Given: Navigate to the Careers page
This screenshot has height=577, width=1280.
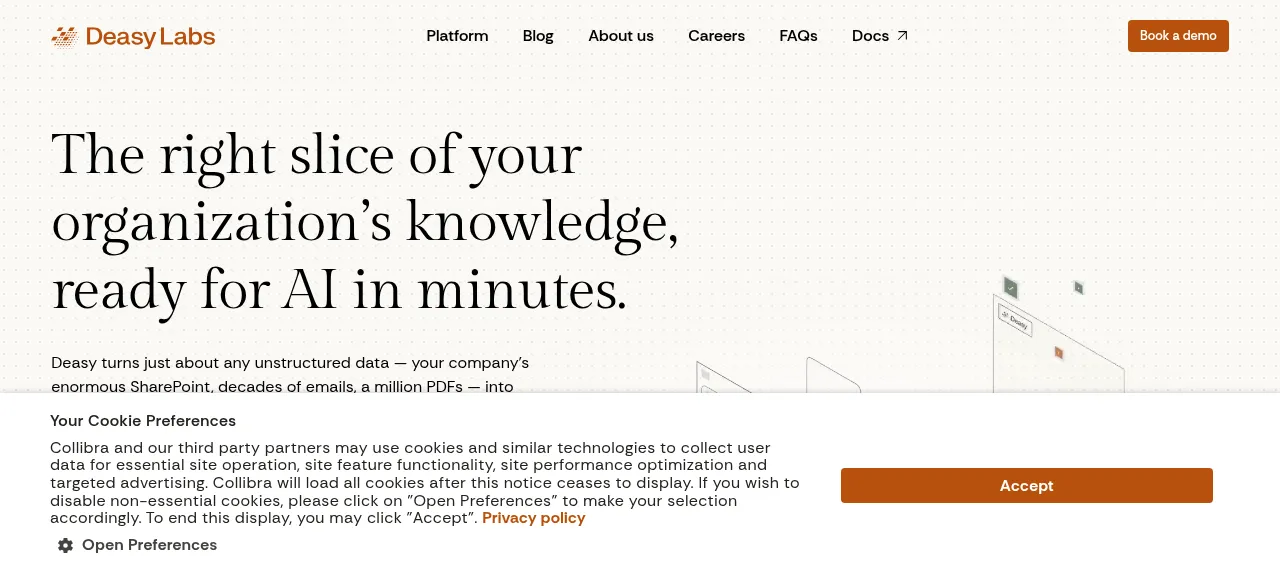Looking at the screenshot, I should pos(716,36).
